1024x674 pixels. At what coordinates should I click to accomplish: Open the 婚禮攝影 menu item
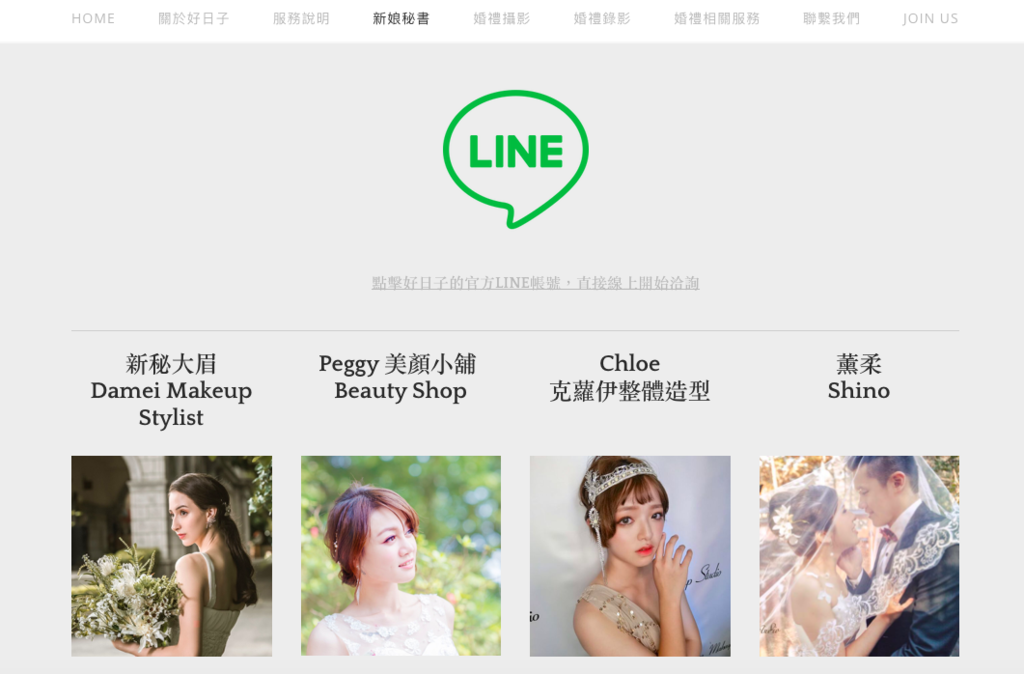[x=502, y=18]
